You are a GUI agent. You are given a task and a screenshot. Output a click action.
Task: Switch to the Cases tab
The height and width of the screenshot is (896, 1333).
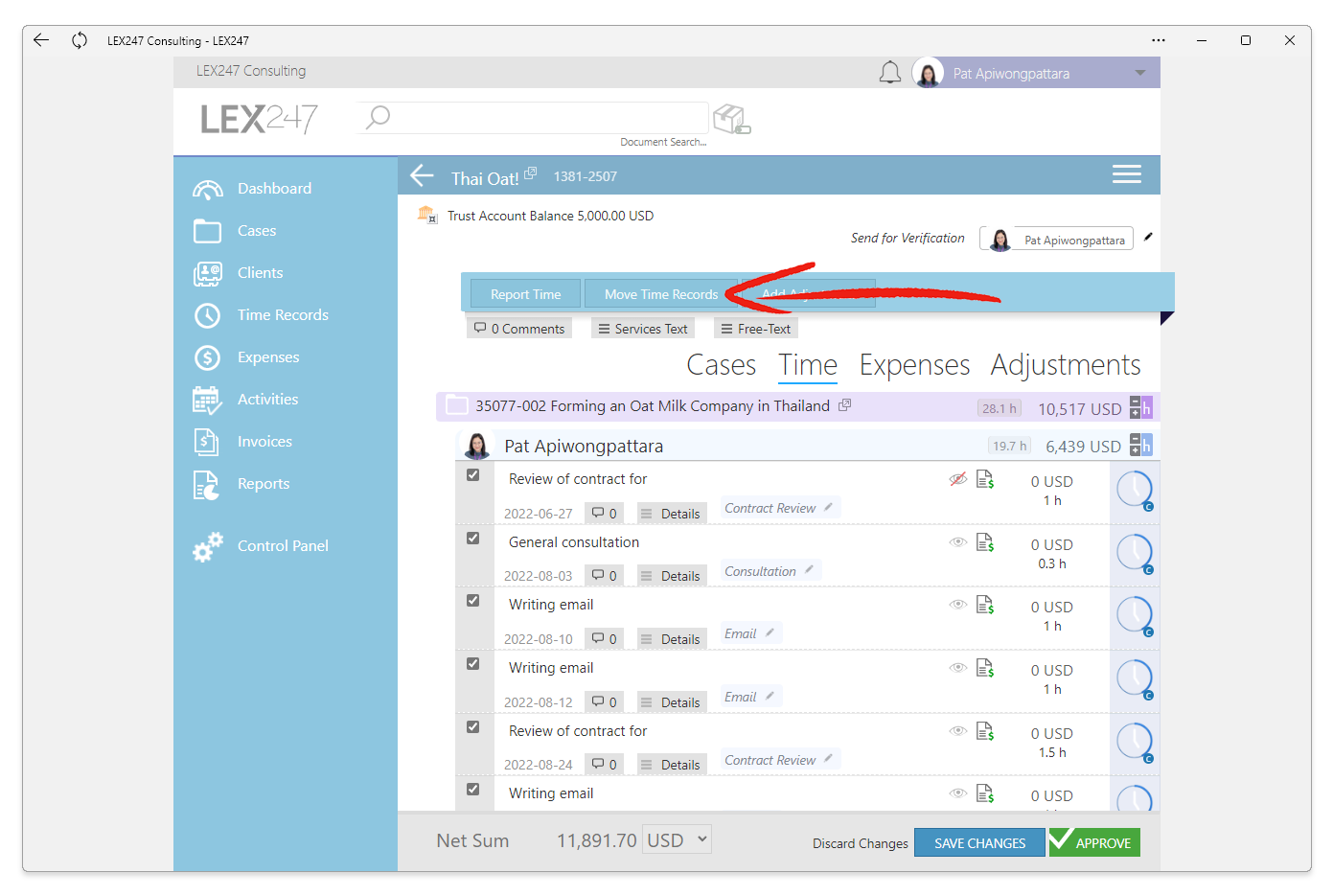(x=722, y=365)
